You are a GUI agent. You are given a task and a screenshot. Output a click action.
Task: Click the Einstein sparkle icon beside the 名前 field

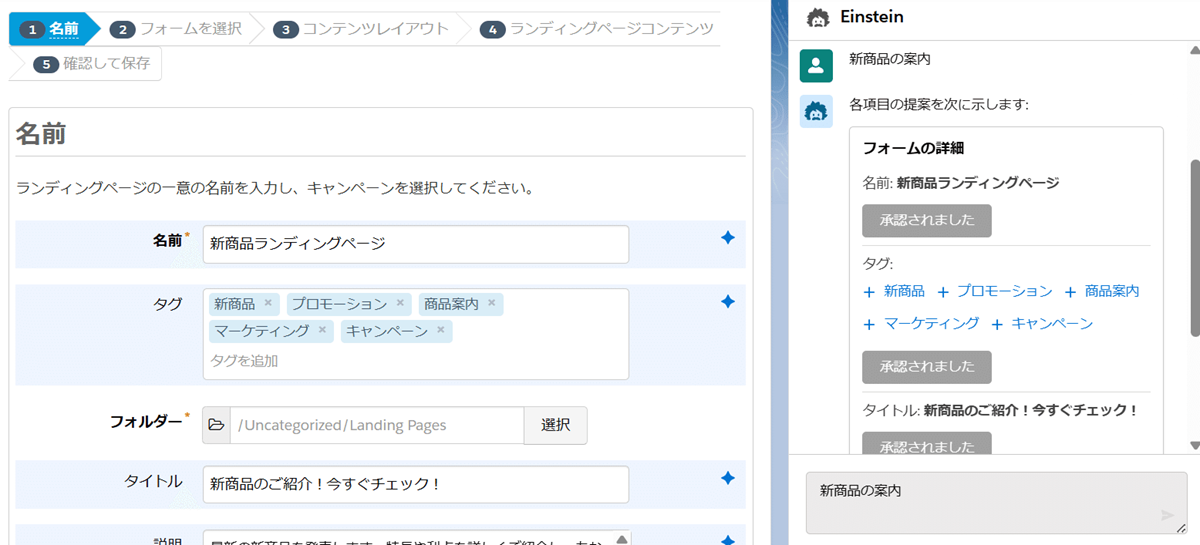[728, 238]
